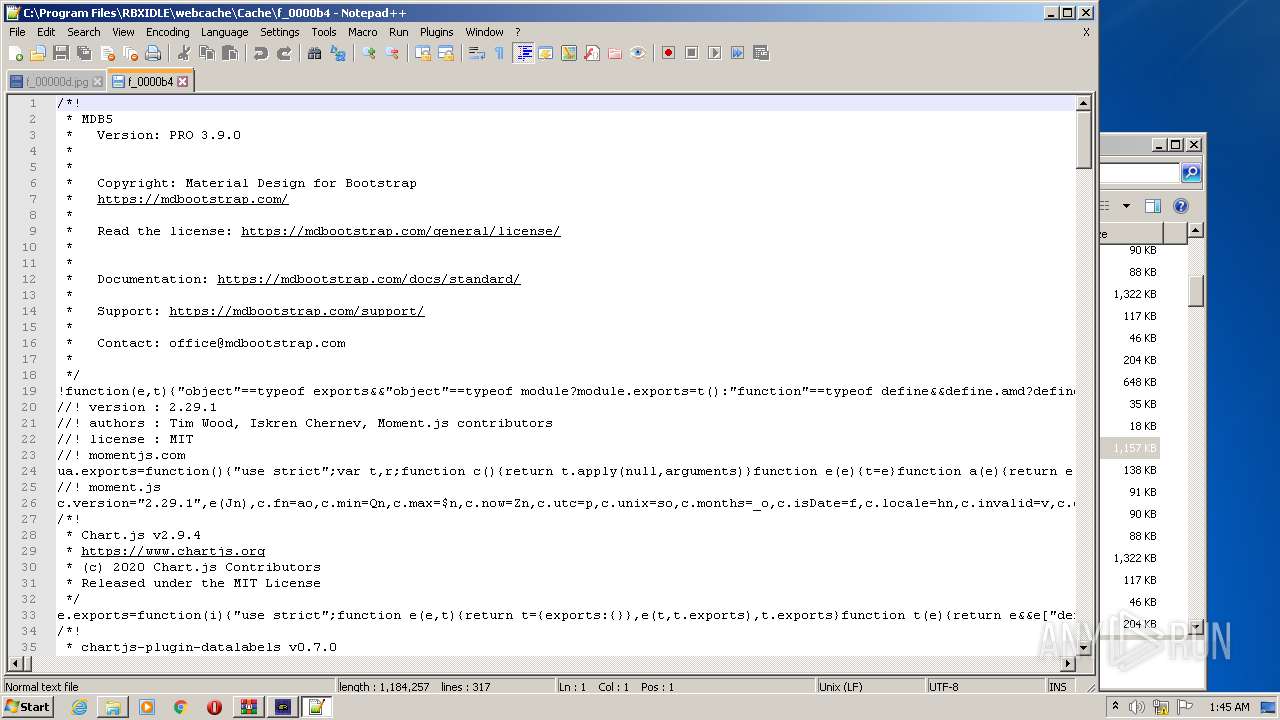Image resolution: width=1280 pixels, height=720 pixels.
Task: Open the docs/standard documentation link
Action: [368, 279]
